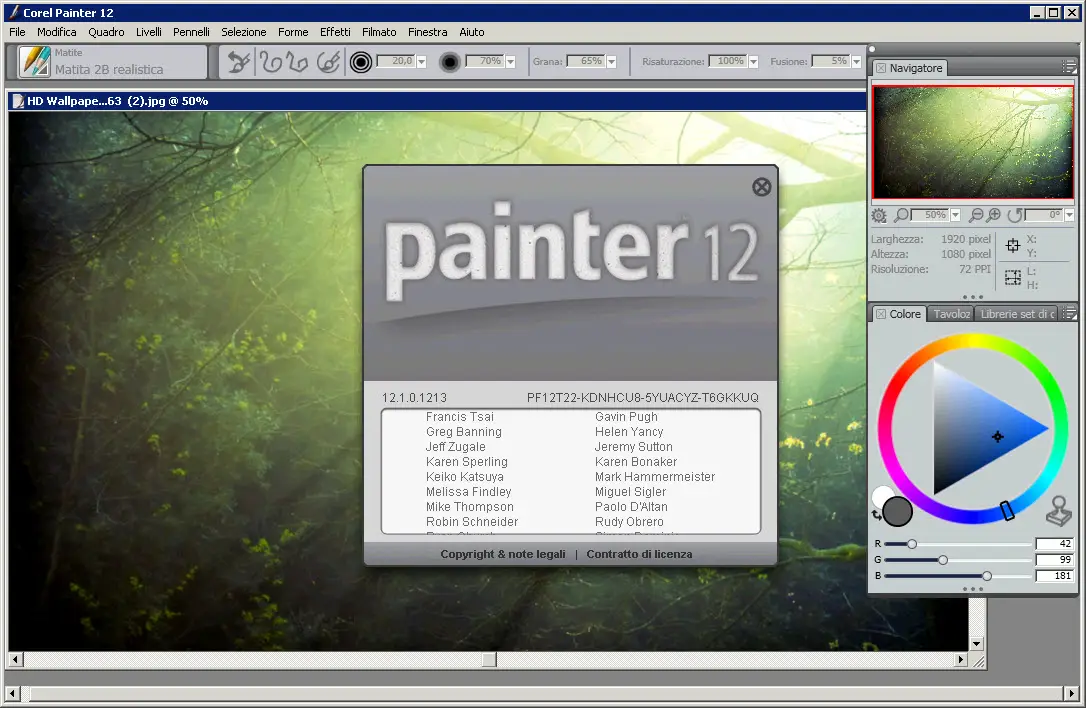Click the canvas corner grip icon
Screen dimensions: 1086x708
click(x=978, y=662)
